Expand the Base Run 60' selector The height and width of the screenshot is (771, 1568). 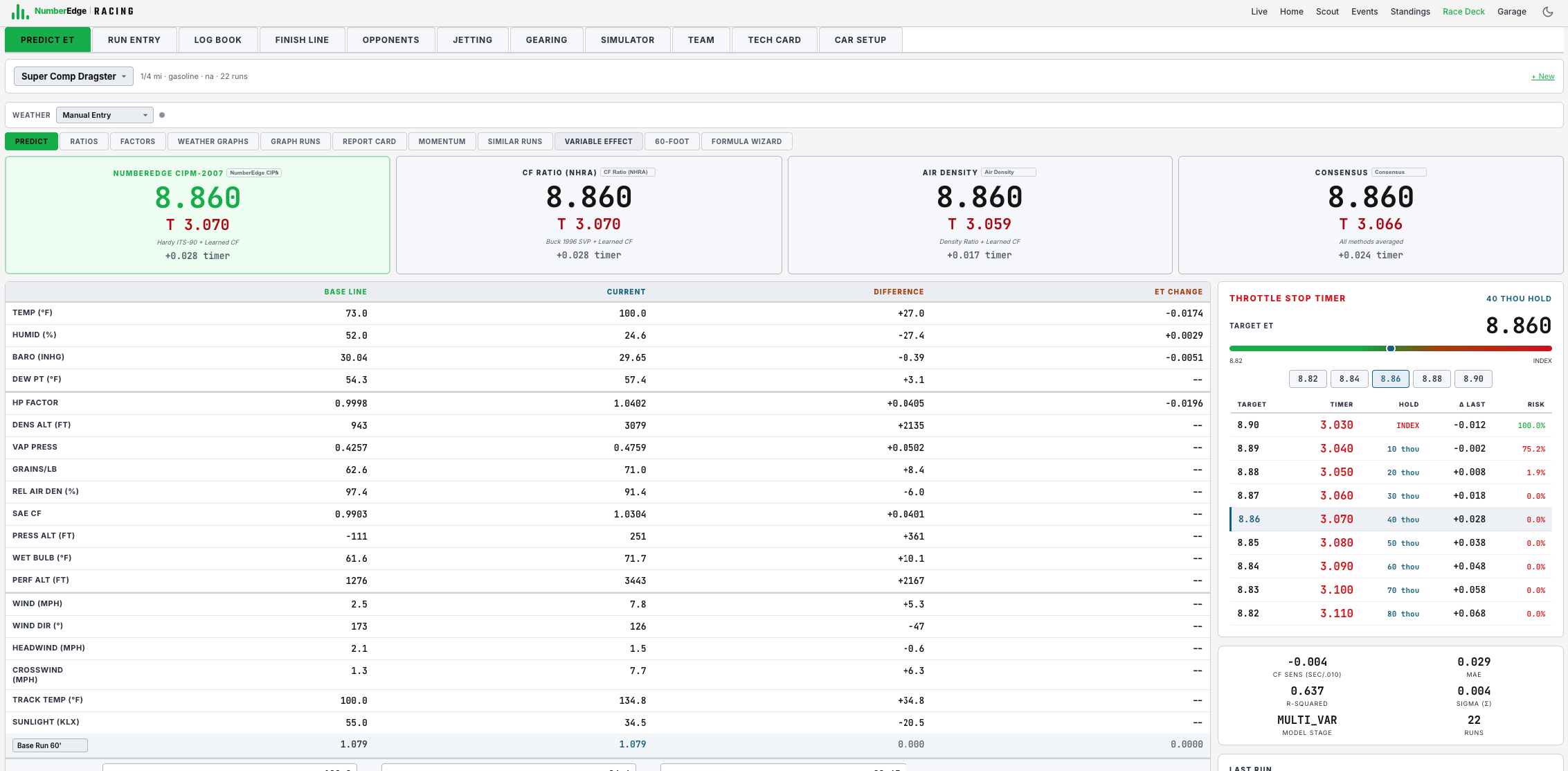(50, 745)
